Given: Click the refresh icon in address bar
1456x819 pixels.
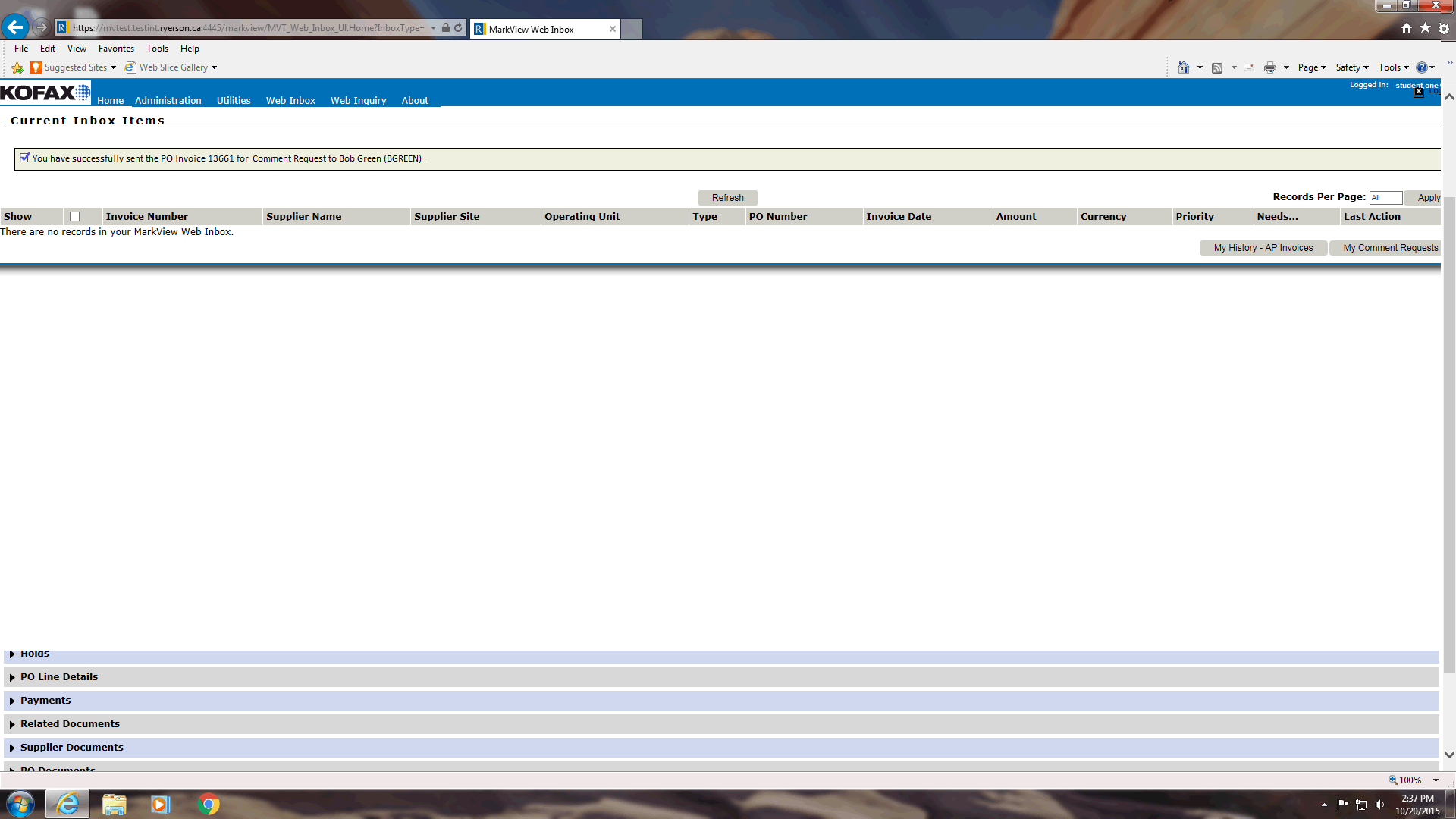Looking at the screenshot, I should tap(458, 28).
